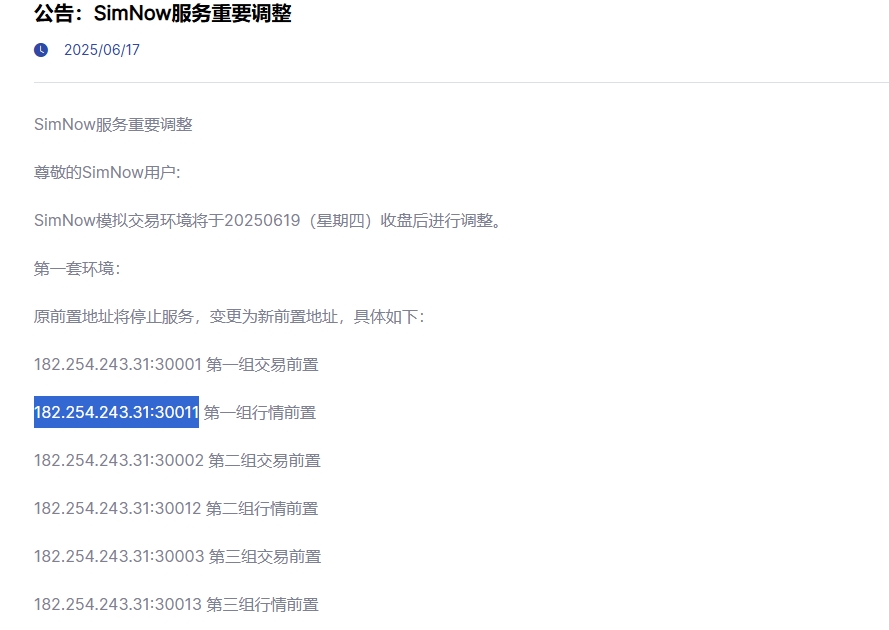Click the heading '第一套环境:'
Image resolution: width=889 pixels, height=630 pixels.
pyautogui.click(x=77, y=268)
